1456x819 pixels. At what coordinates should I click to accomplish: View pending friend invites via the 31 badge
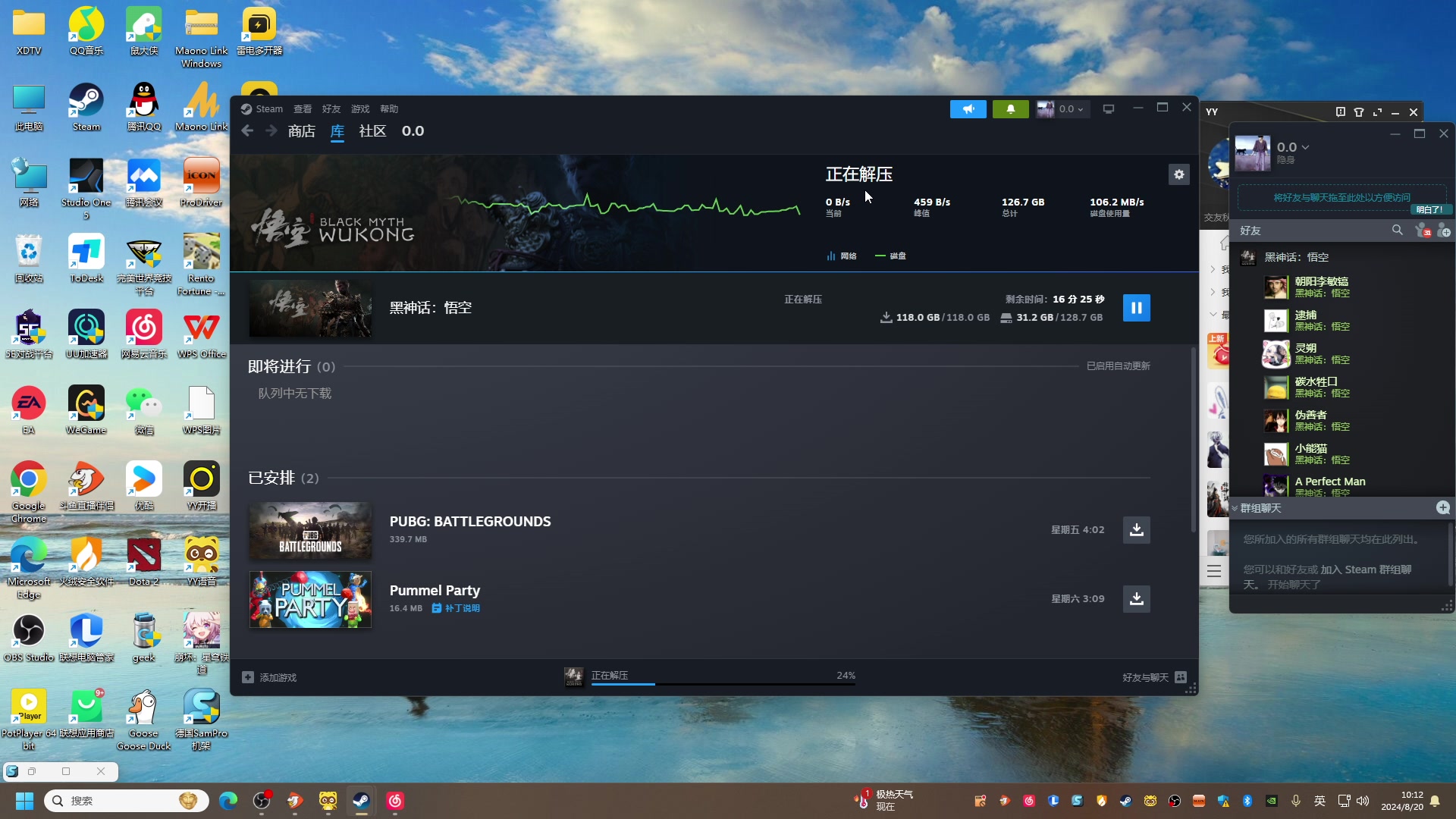click(x=1425, y=230)
